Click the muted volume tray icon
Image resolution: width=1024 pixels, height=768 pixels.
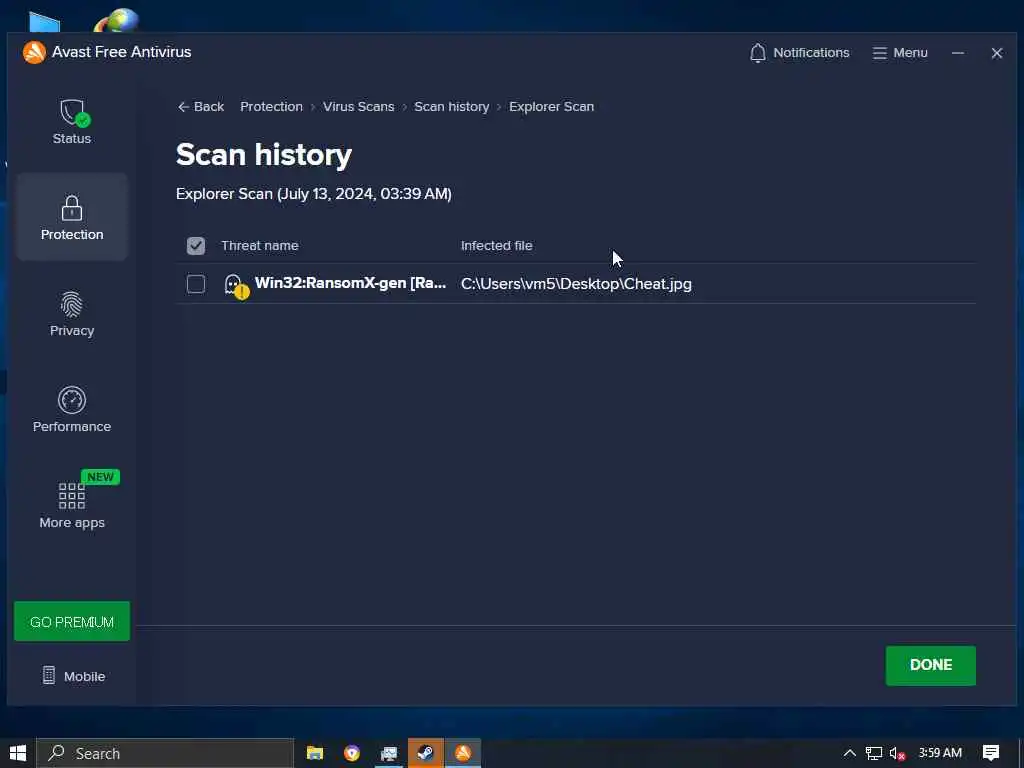pos(897,754)
